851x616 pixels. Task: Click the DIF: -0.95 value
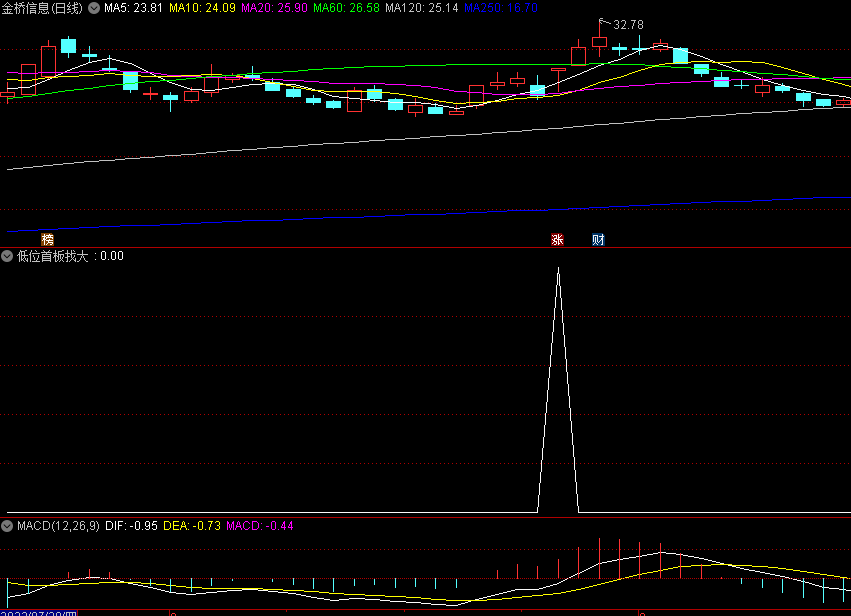tap(131, 525)
